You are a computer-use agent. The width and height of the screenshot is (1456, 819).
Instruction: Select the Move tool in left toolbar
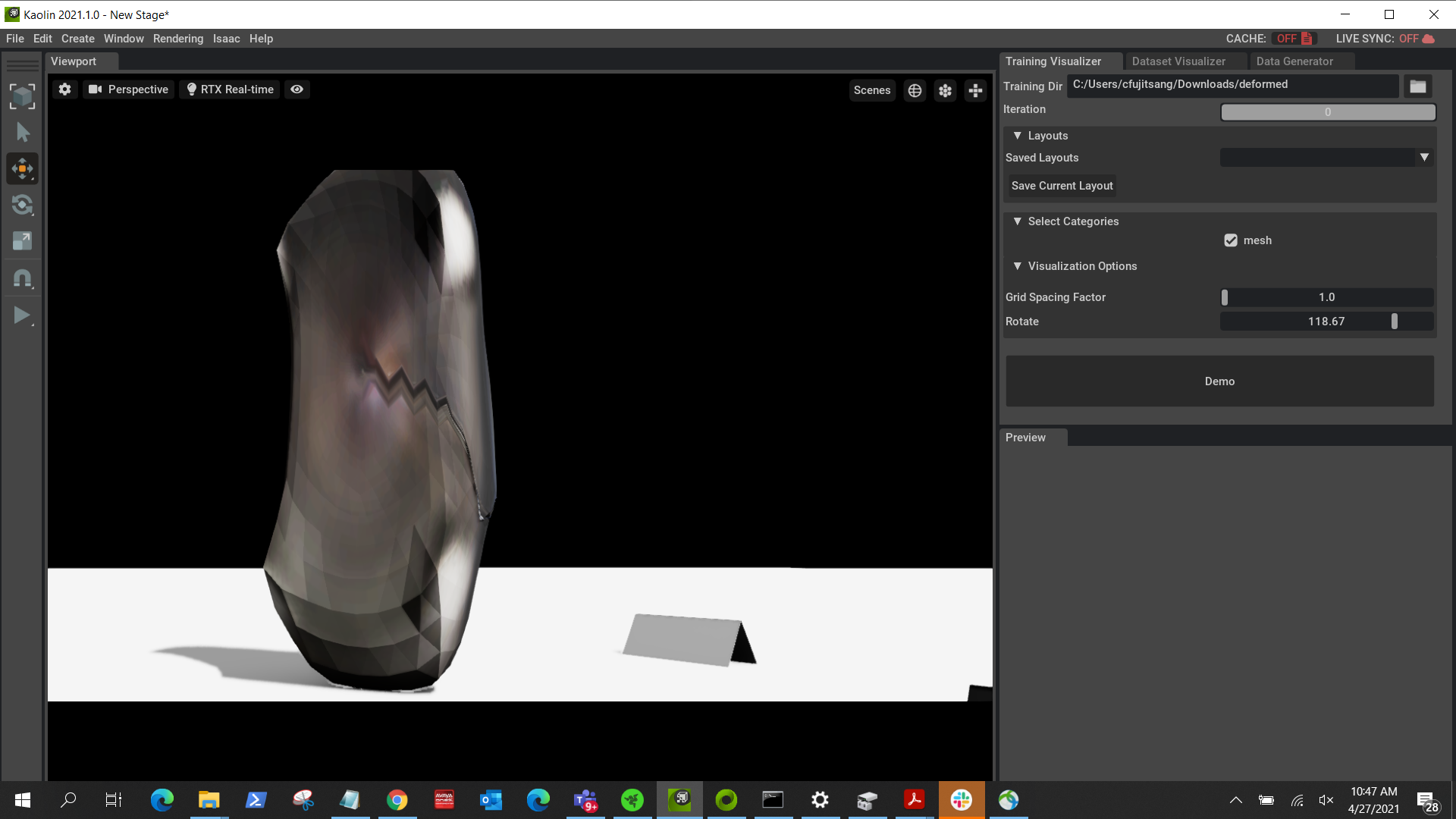coord(22,168)
